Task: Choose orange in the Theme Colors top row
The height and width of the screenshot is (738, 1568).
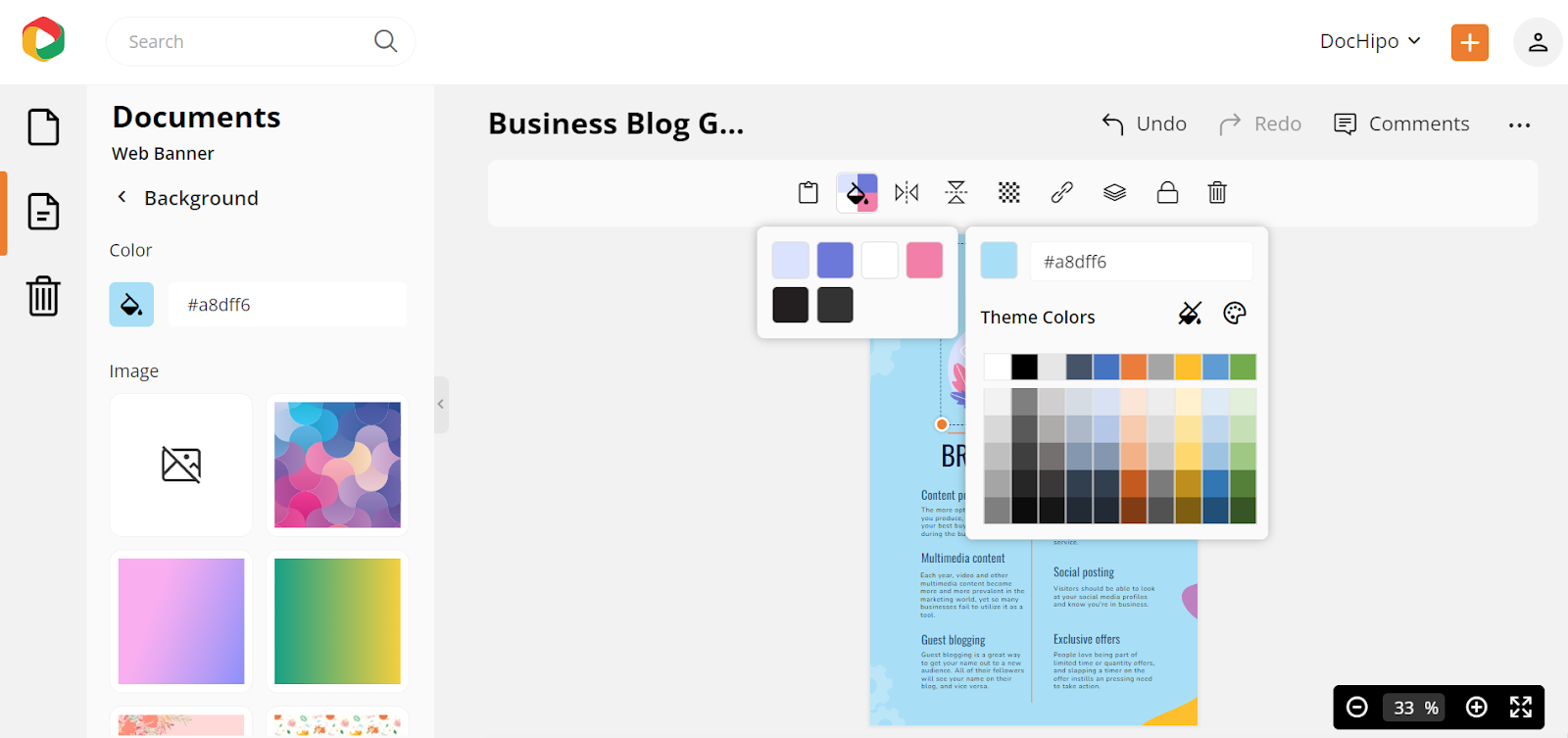Action: coord(1134,367)
